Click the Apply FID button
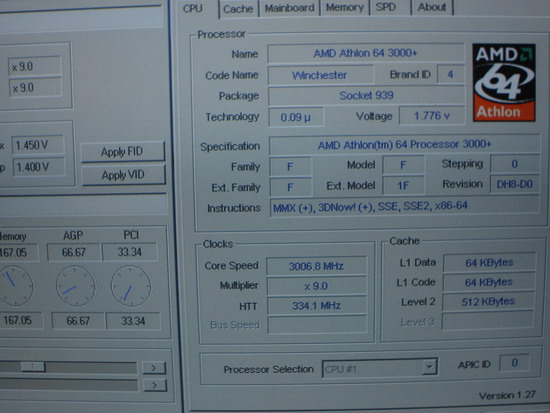Viewport: 550px width, 413px height. pyautogui.click(x=122, y=152)
